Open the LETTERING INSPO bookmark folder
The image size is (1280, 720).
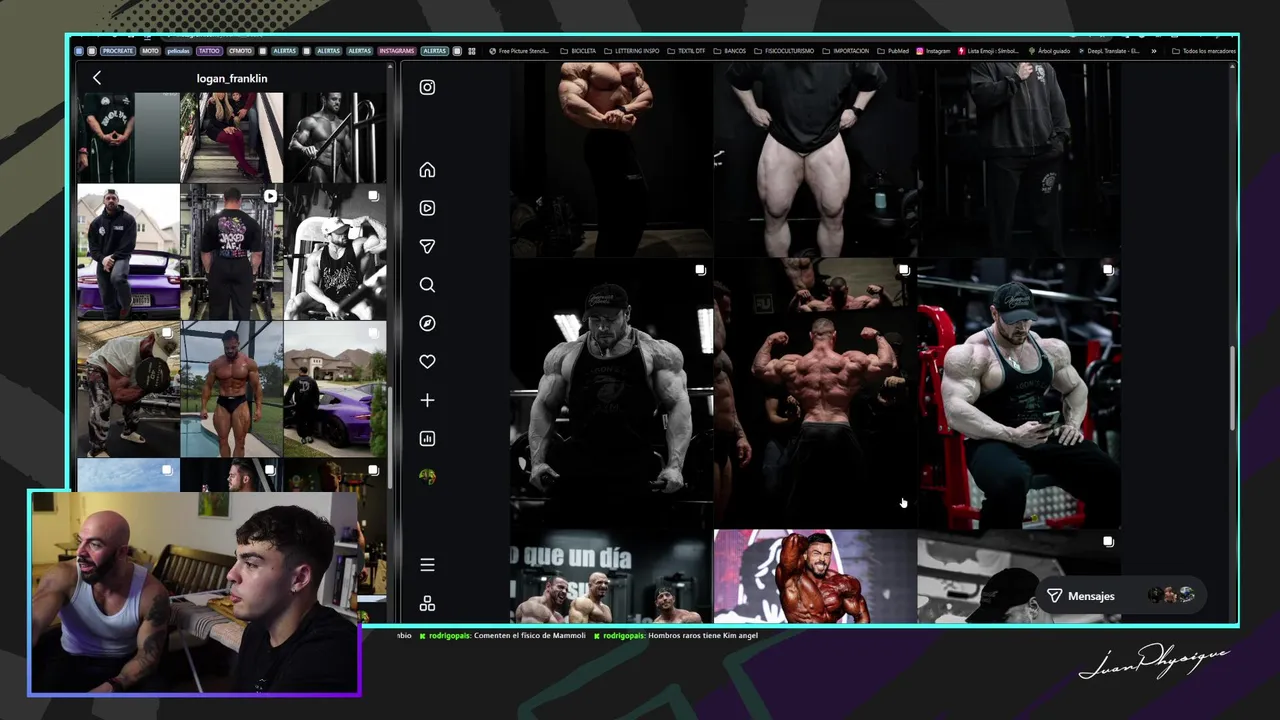632,51
